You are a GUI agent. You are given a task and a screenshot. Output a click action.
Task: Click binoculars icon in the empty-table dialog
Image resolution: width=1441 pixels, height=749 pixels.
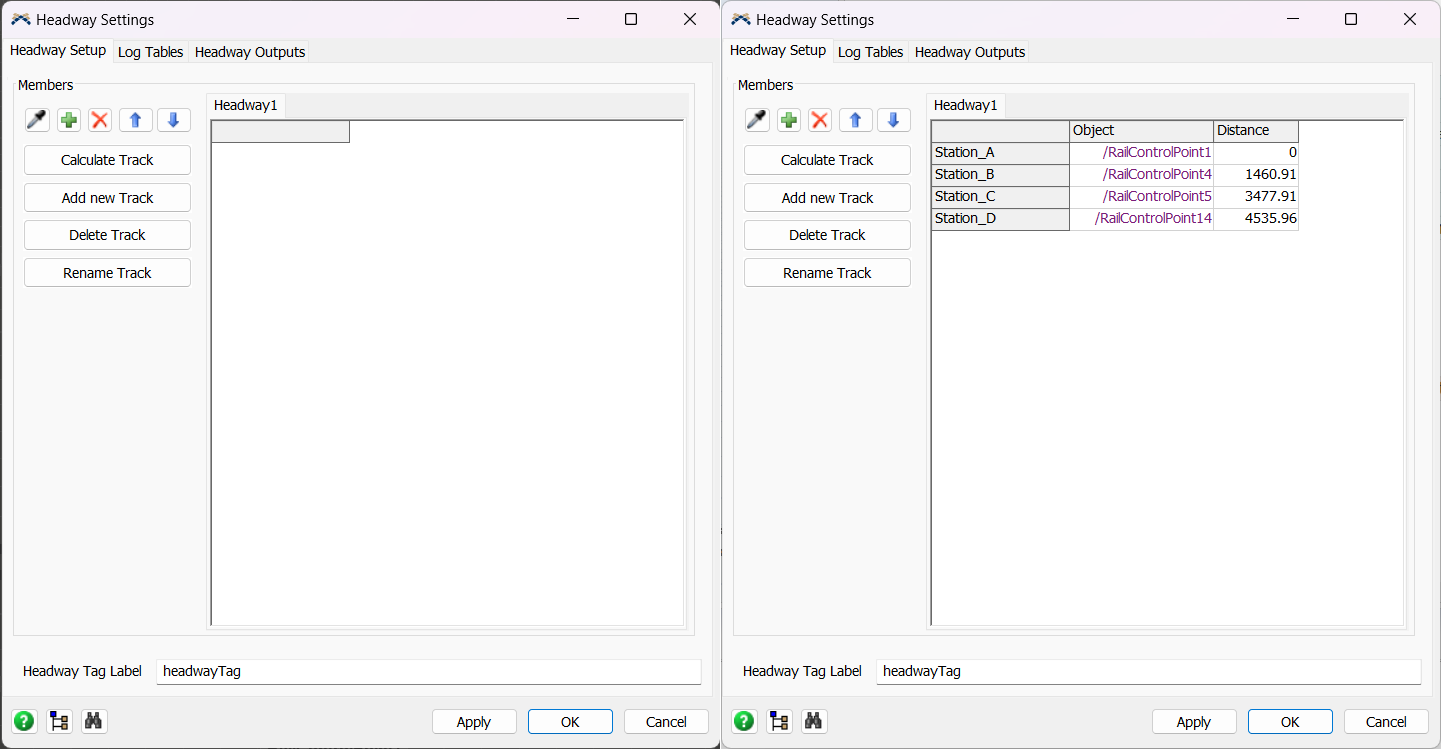[x=94, y=721]
